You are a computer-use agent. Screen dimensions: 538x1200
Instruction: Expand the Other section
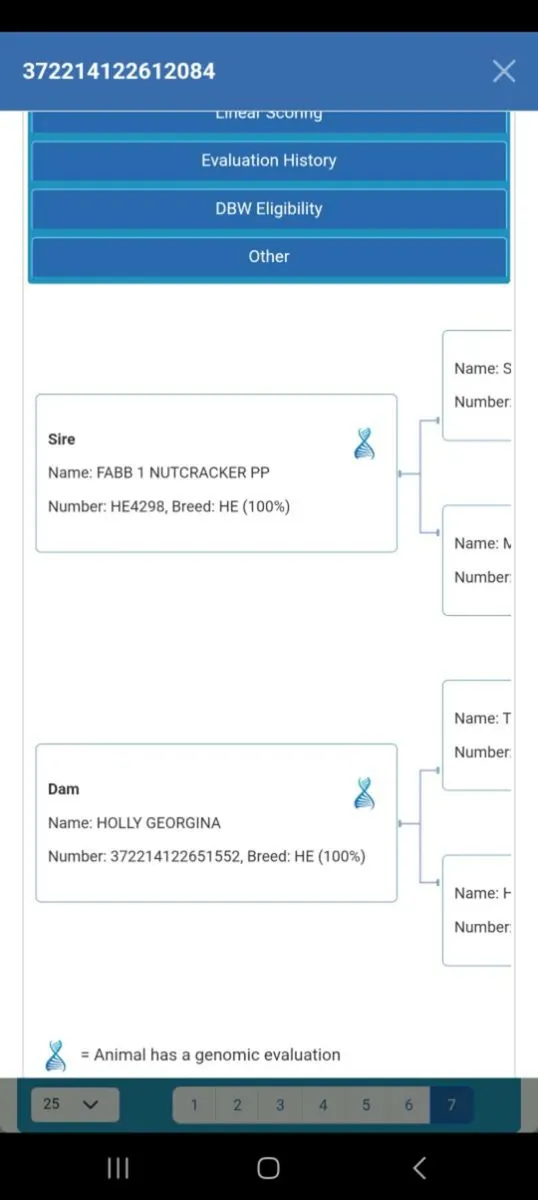coord(269,256)
